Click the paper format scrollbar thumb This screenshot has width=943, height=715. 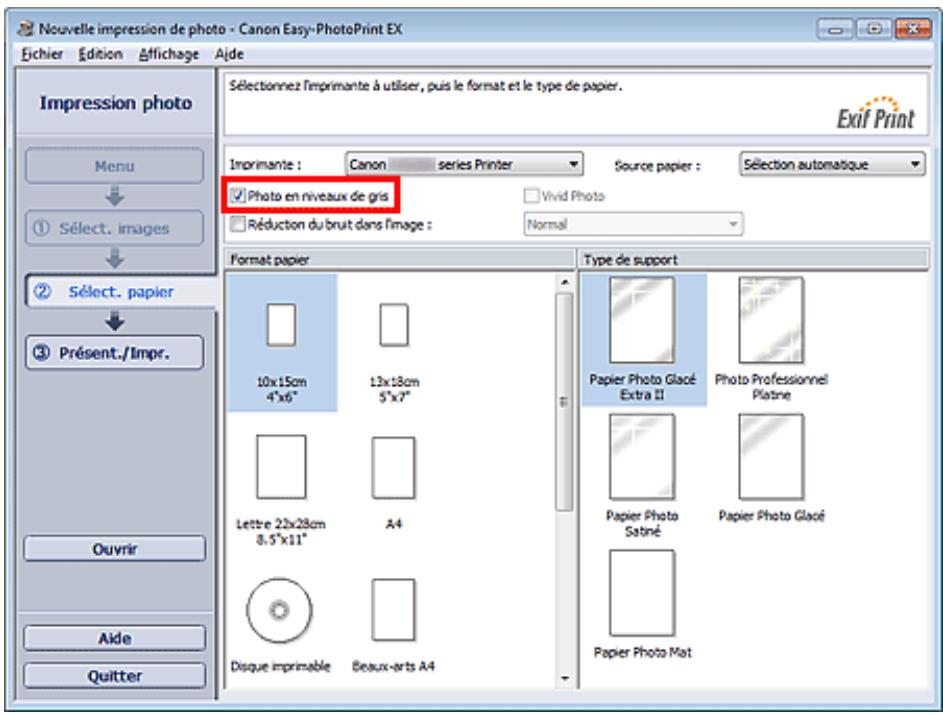[x=564, y=402]
